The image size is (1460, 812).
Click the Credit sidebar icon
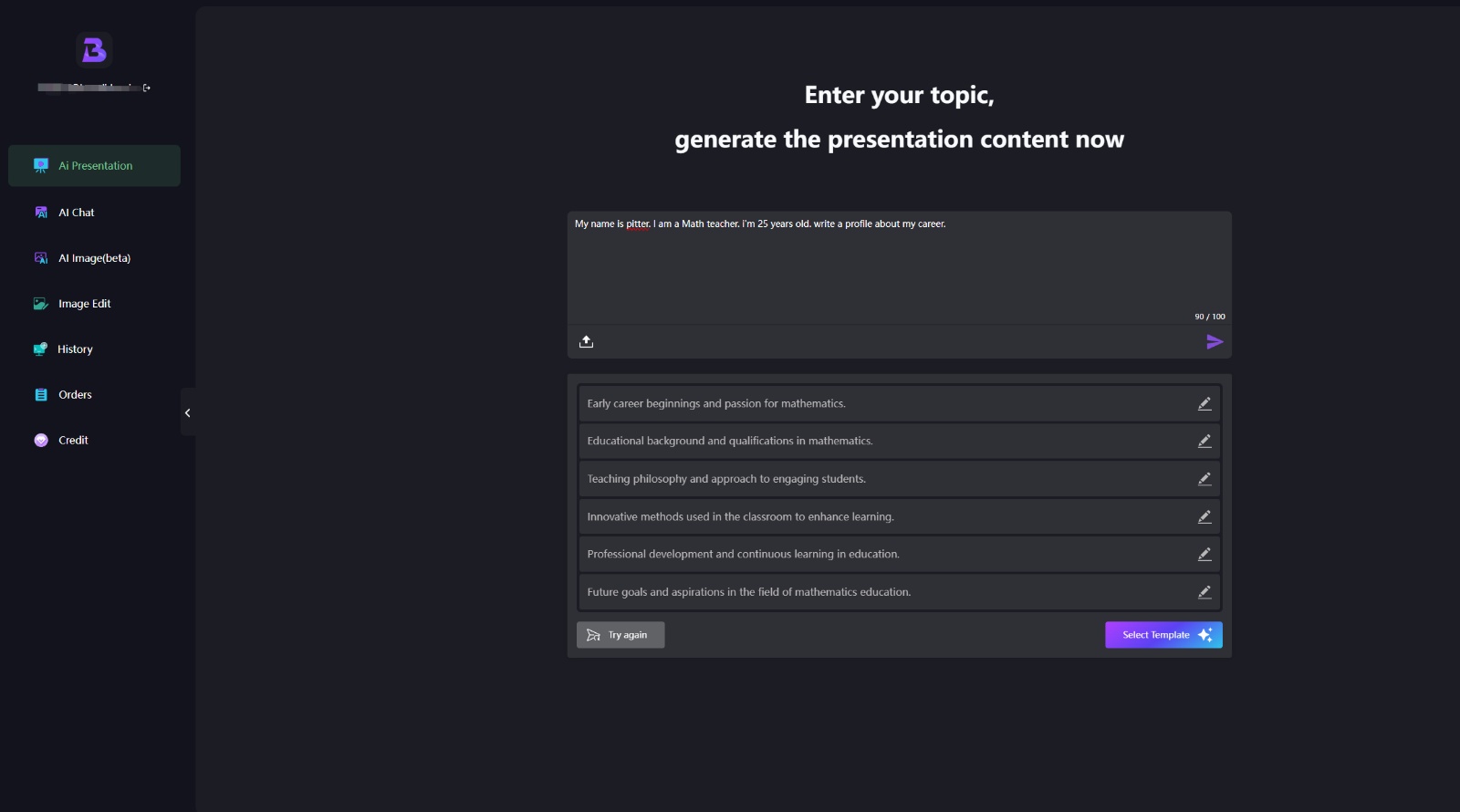(41, 440)
